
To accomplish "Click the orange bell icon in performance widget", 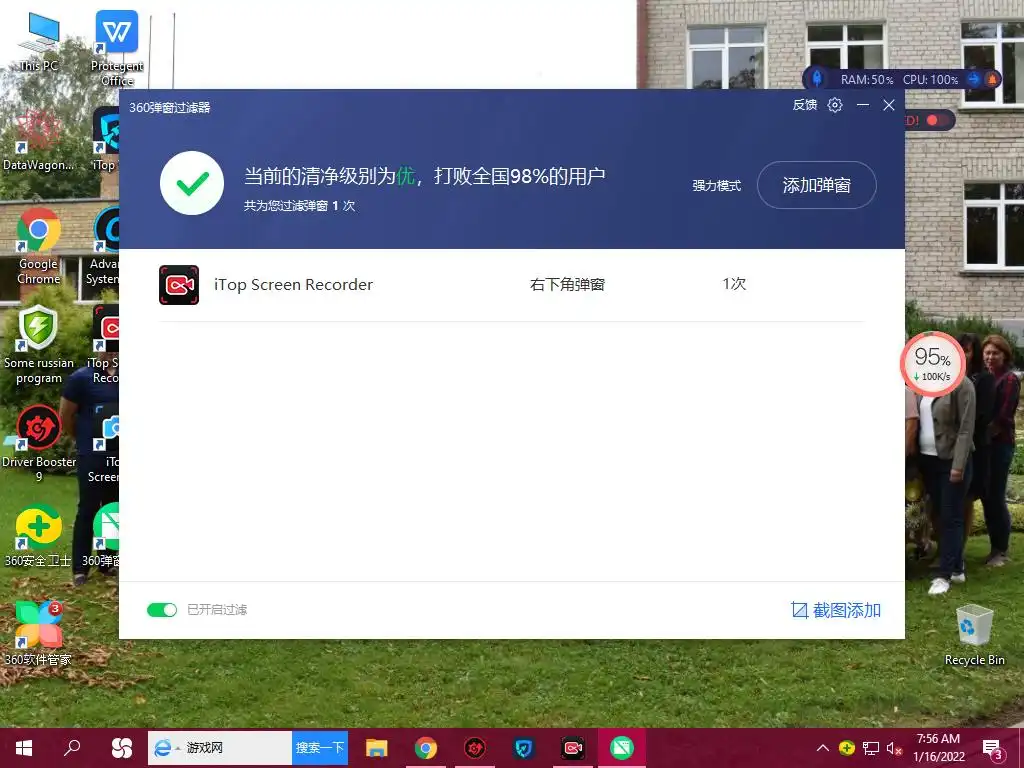I will [992, 79].
